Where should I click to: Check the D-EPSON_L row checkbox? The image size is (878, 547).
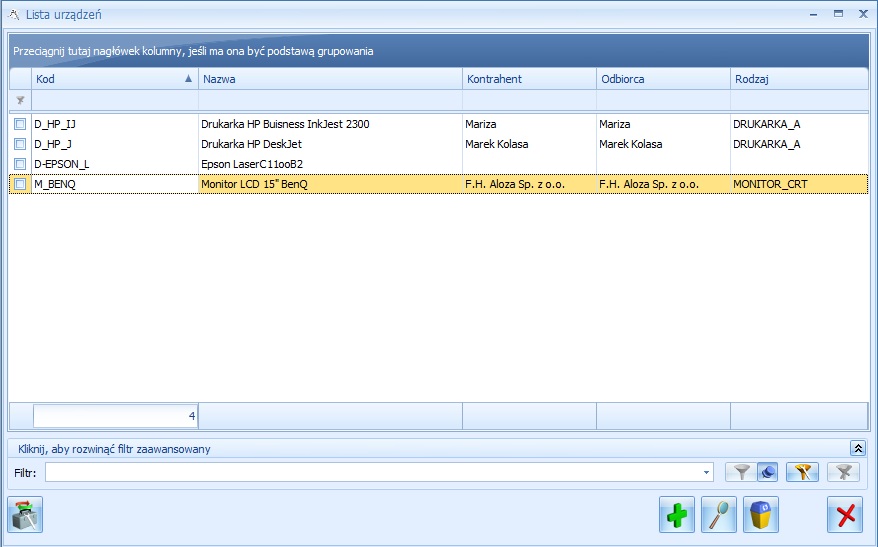20,164
